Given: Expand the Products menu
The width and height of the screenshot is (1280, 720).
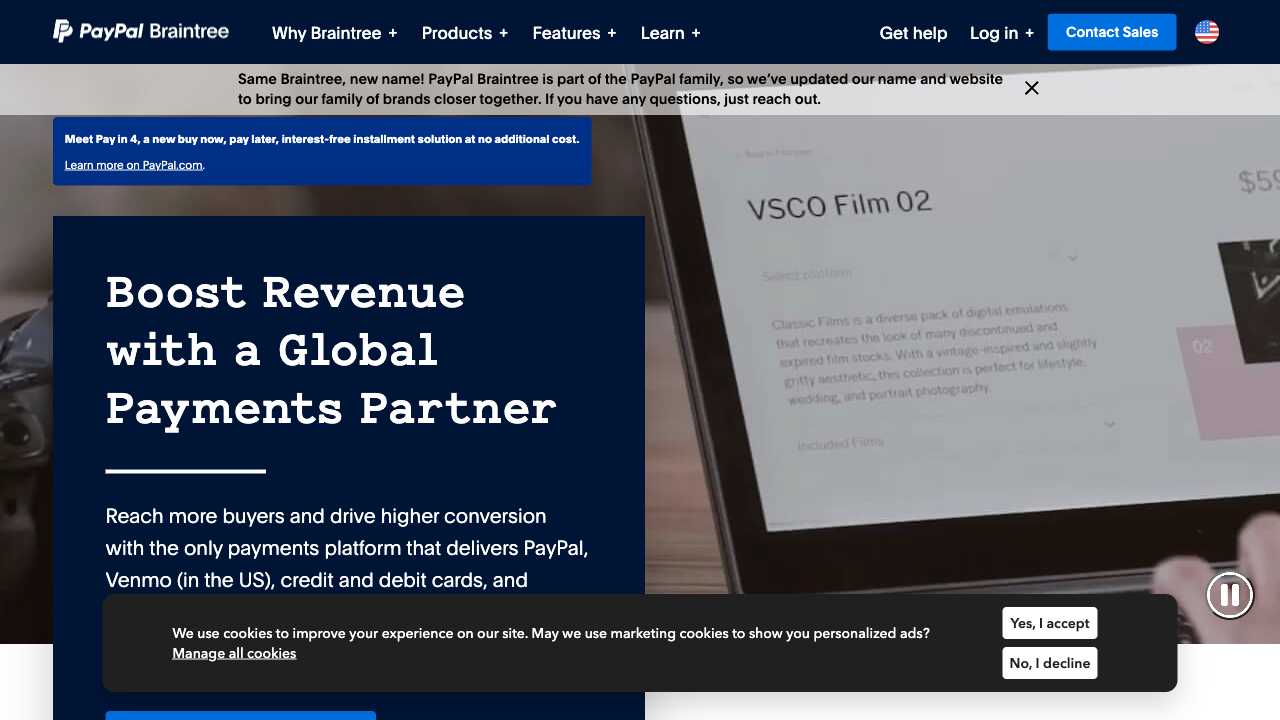Looking at the screenshot, I should click(464, 33).
